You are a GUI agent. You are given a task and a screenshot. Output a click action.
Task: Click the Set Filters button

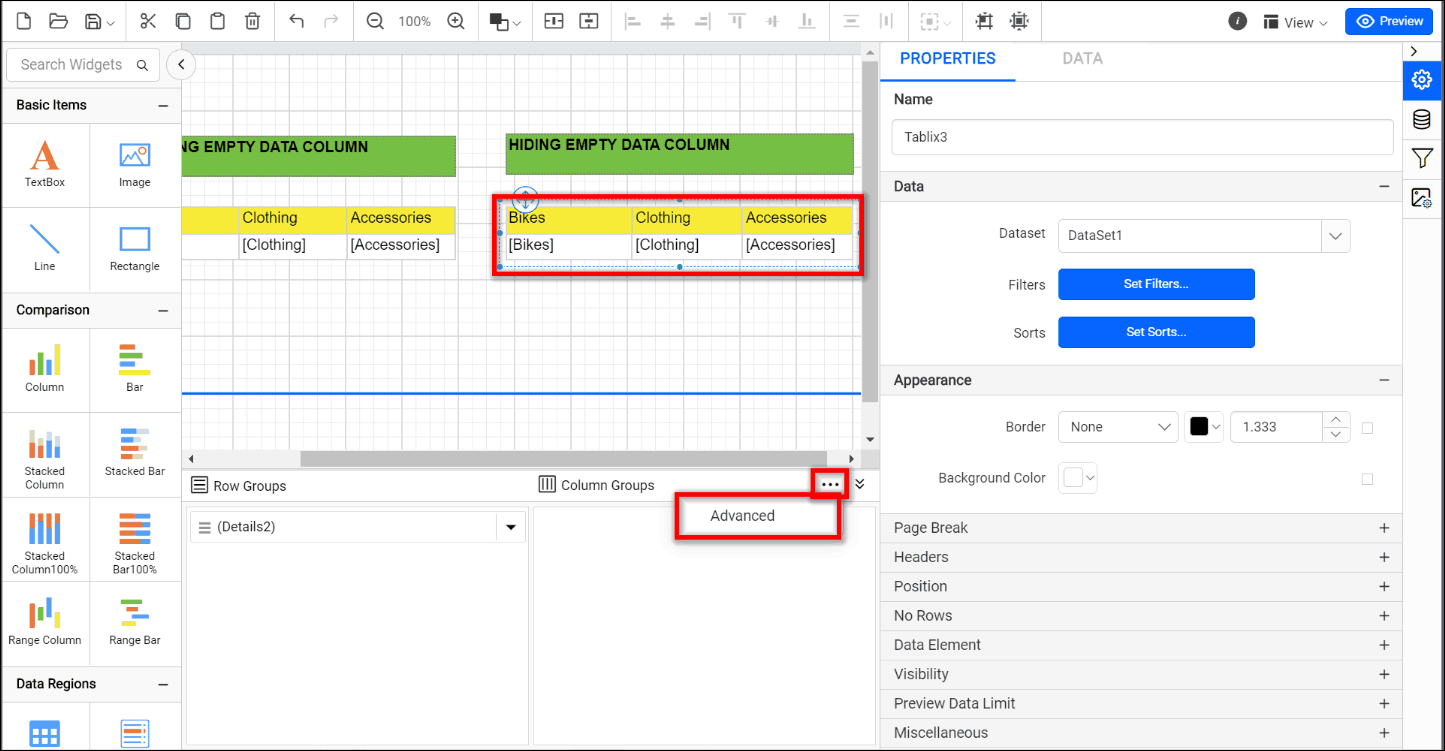(x=1156, y=284)
